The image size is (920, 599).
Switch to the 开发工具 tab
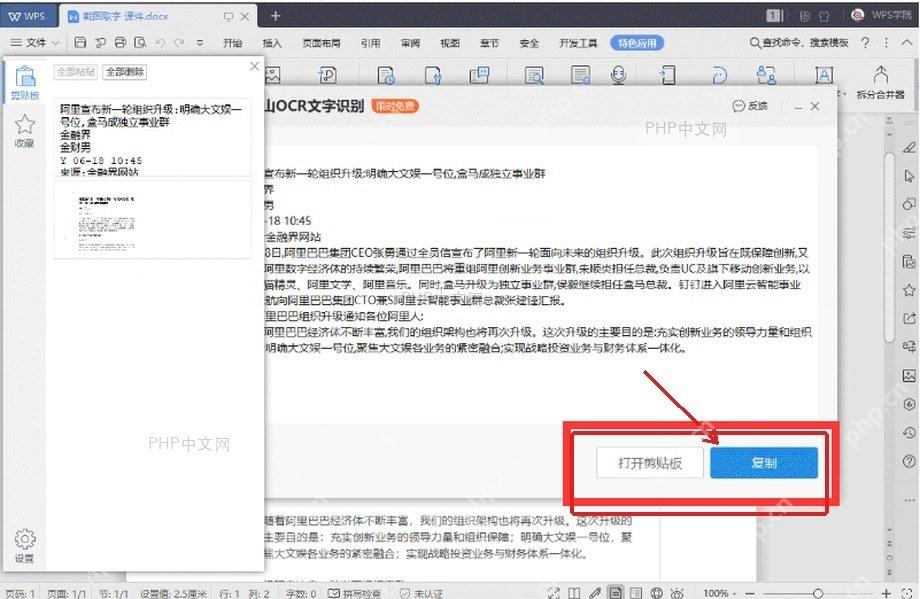click(x=578, y=43)
